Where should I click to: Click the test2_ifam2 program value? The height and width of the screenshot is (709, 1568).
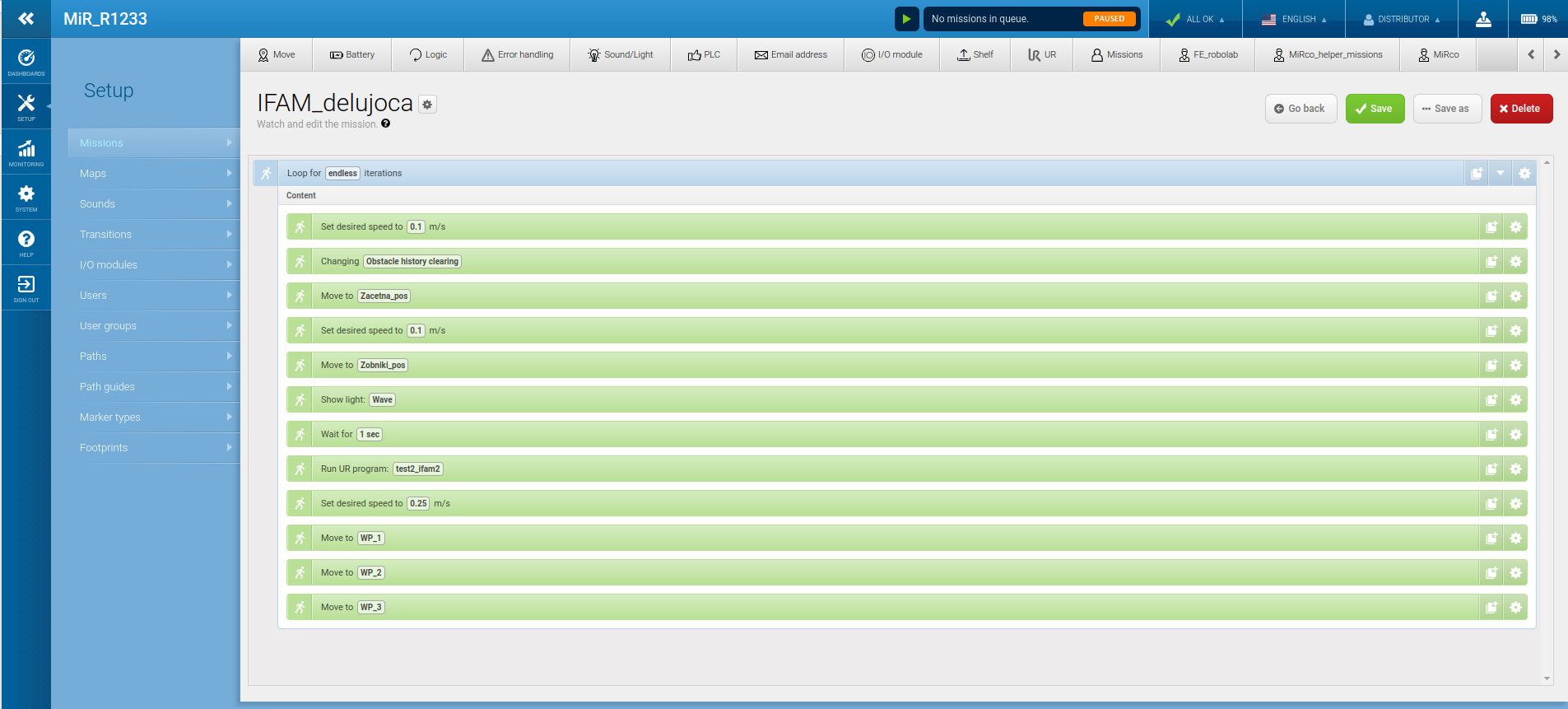pyautogui.click(x=418, y=469)
